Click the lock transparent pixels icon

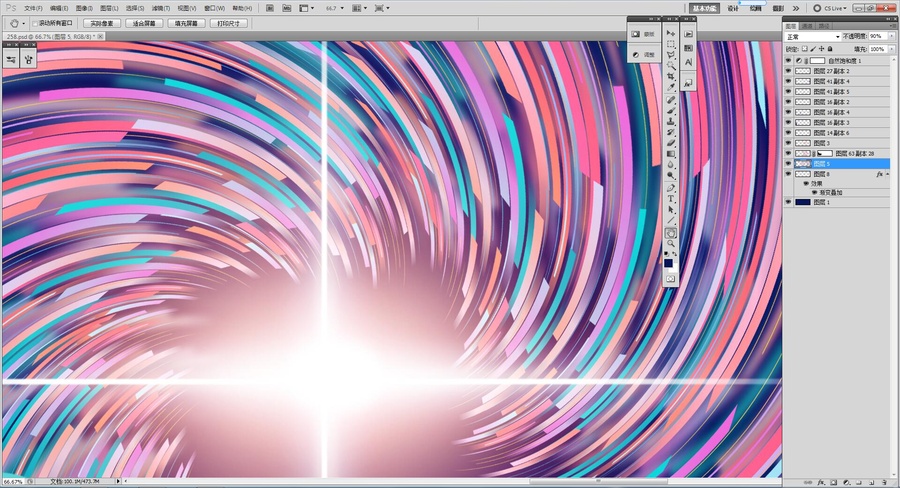point(805,49)
